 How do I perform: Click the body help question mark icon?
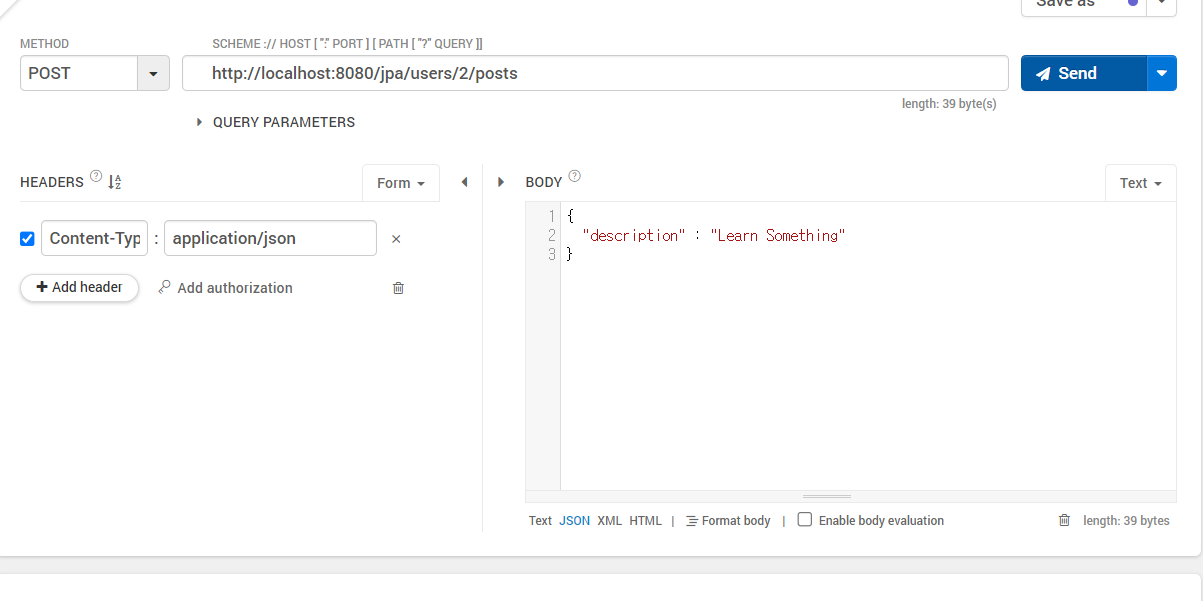[574, 177]
